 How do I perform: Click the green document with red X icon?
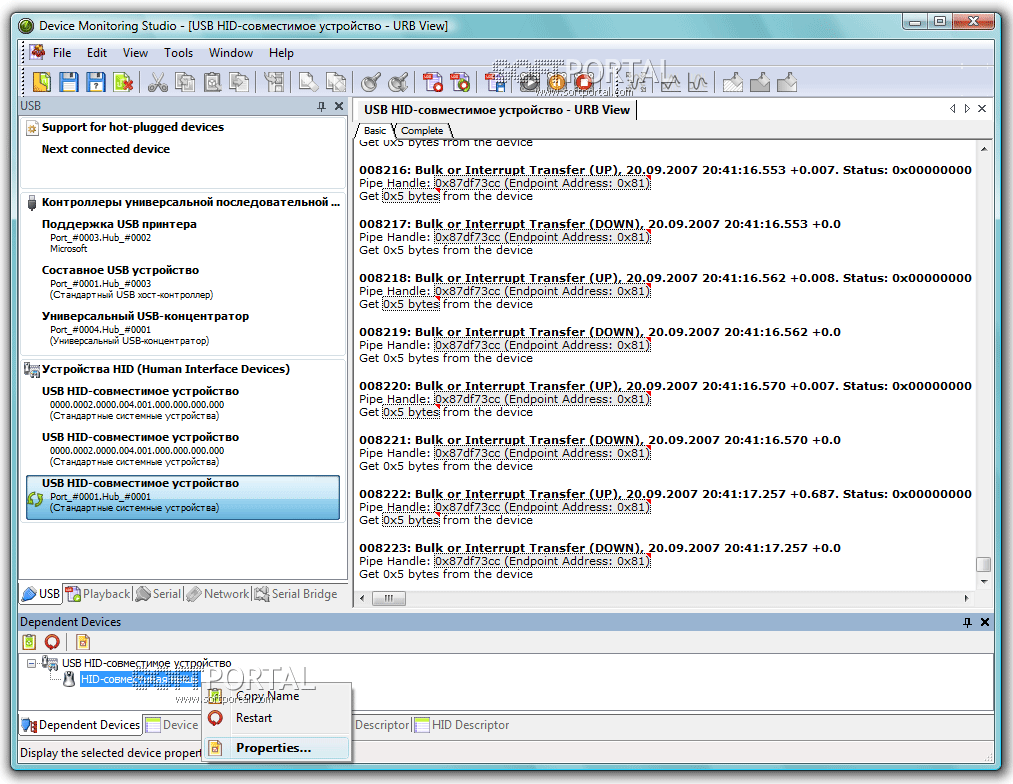[123, 82]
